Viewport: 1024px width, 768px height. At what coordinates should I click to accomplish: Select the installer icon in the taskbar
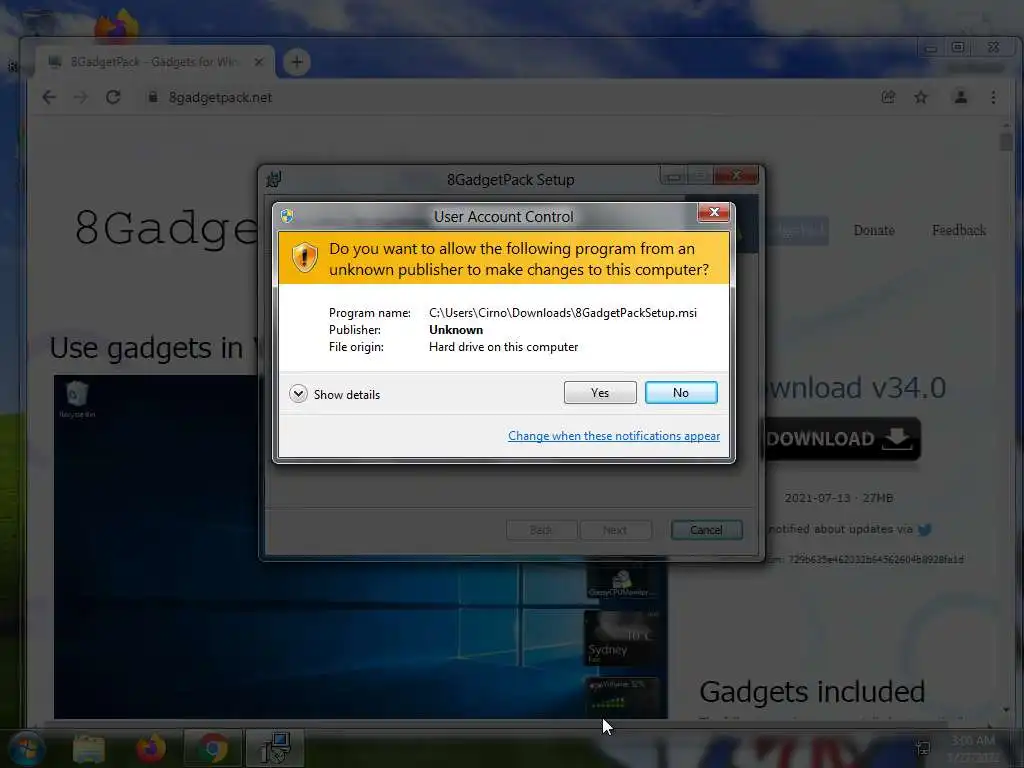pyautogui.click(x=275, y=748)
